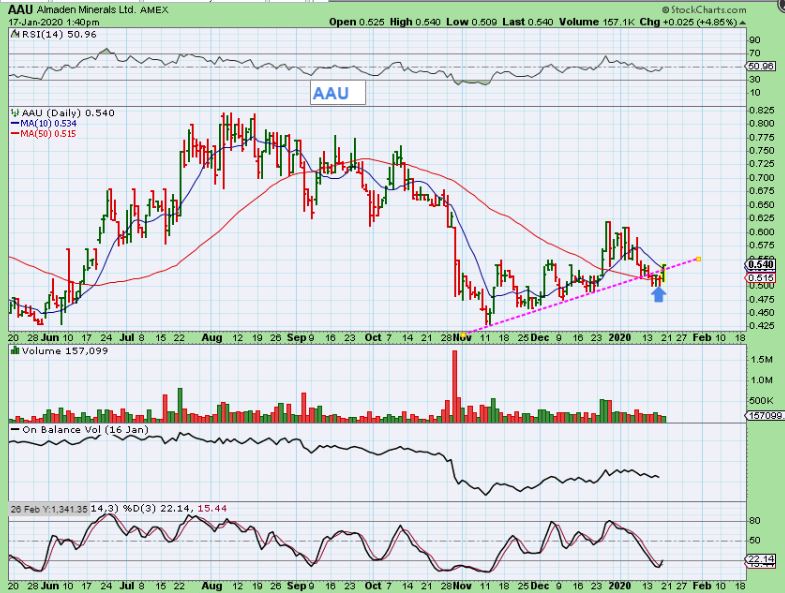Click the up triangle after Chg percentage
The height and width of the screenshot is (593, 785).
[742, 23]
